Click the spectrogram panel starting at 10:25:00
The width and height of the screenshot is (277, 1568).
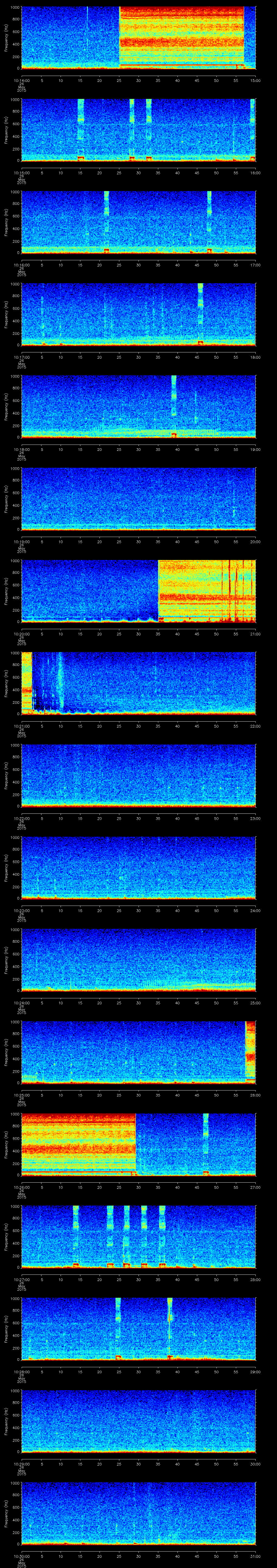coord(139,1052)
